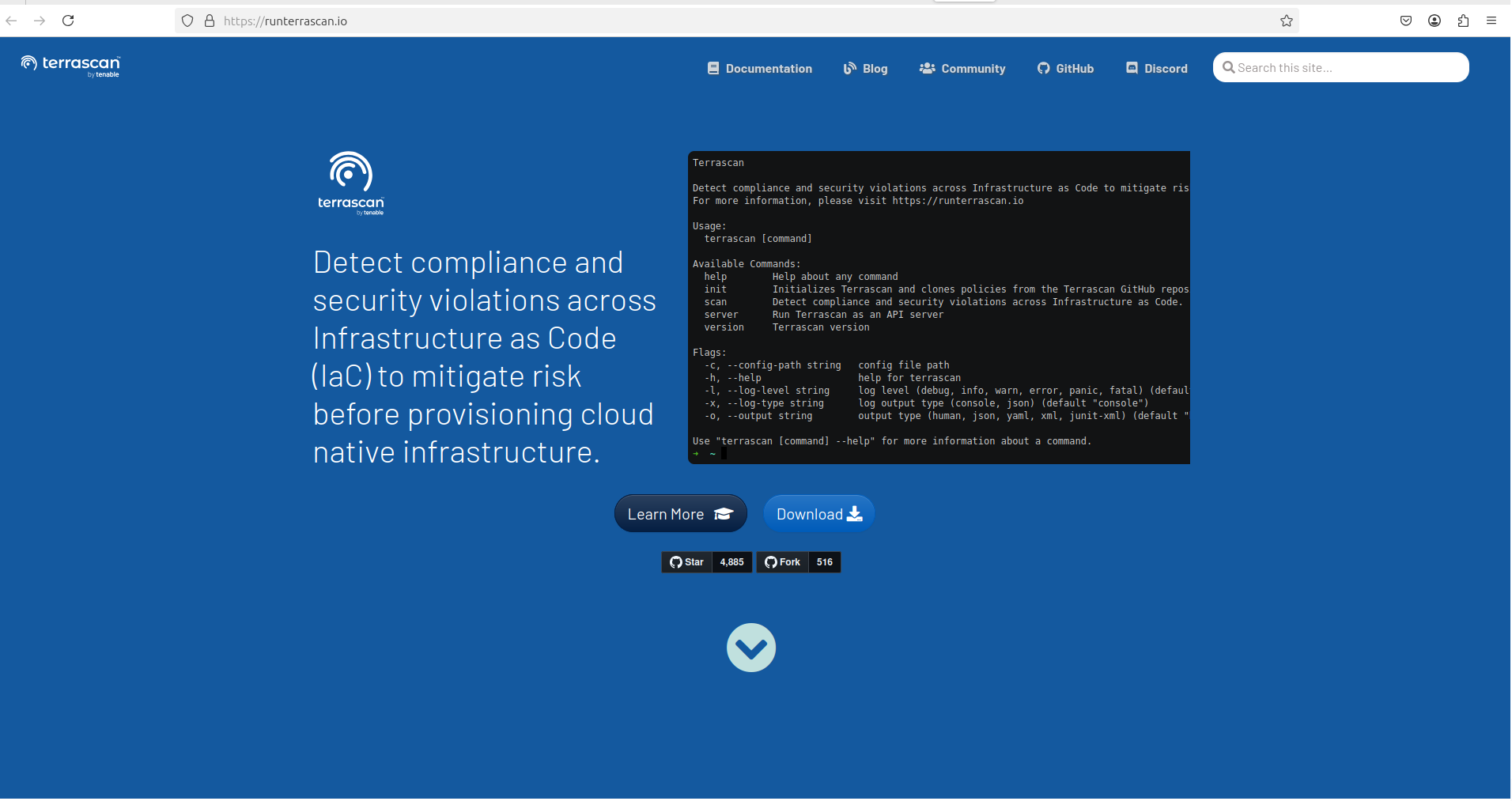Open the Blog nav link
The image size is (1512, 801).
tap(866, 69)
